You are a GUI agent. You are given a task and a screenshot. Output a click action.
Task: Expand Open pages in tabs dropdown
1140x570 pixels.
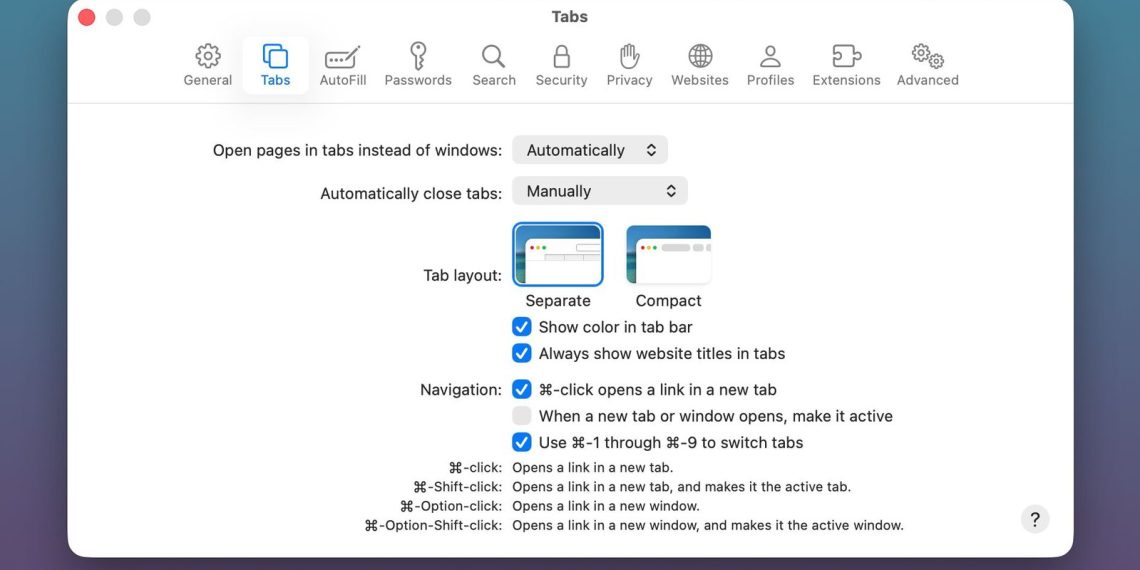coord(590,150)
